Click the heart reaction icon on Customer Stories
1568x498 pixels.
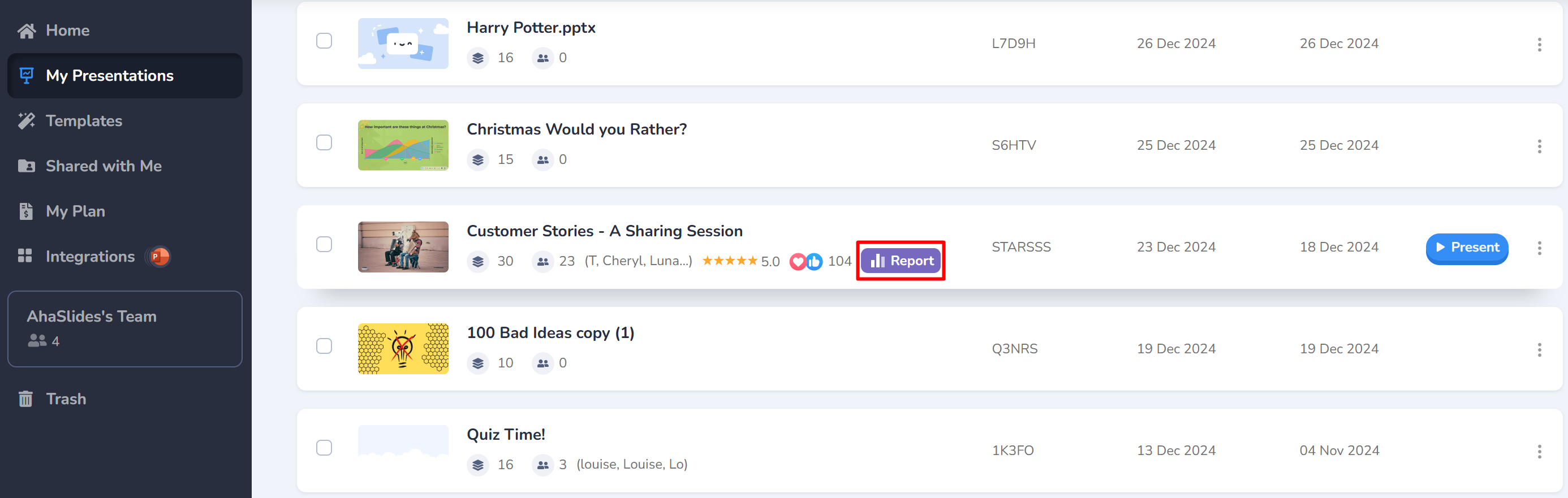coord(798,262)
